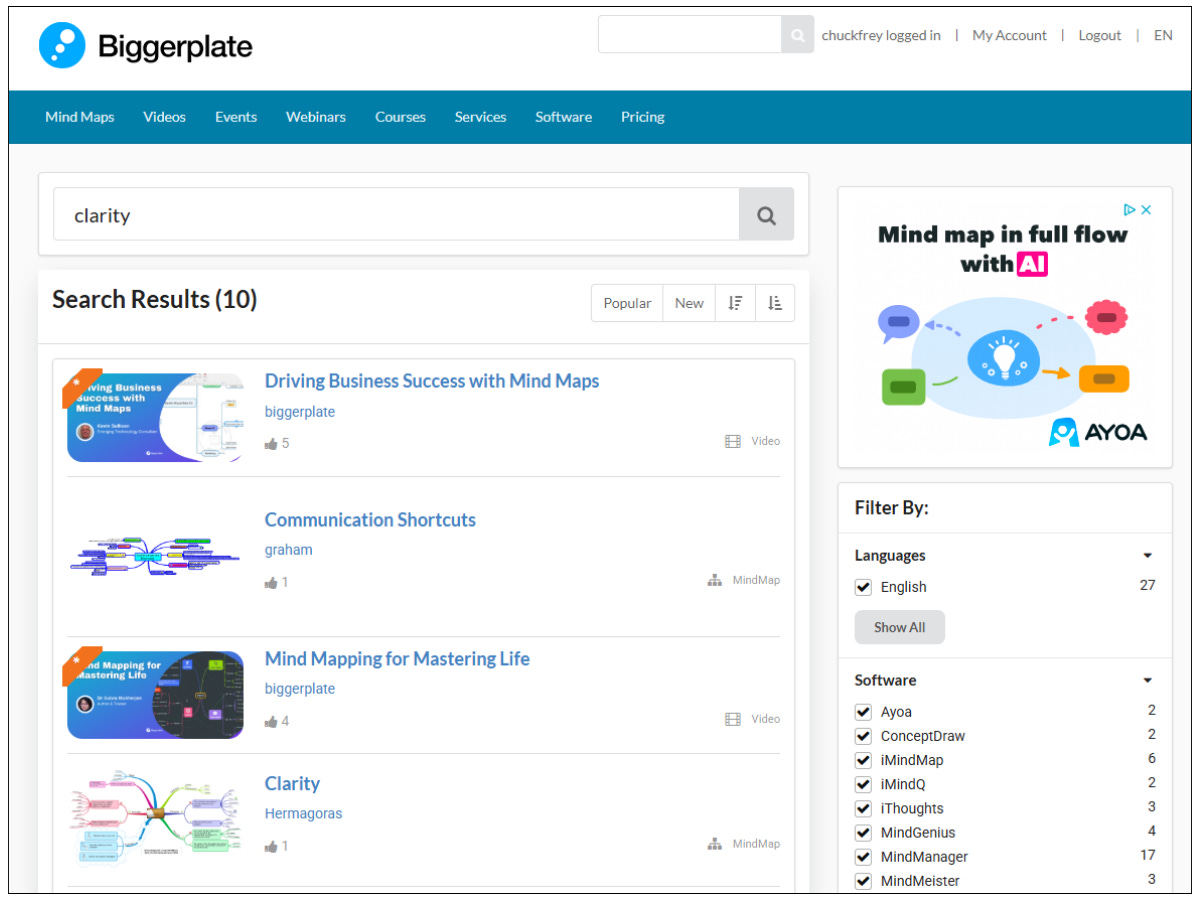1200x900 pixels.
Task: Open the Services page
Action: coord(480,117)
